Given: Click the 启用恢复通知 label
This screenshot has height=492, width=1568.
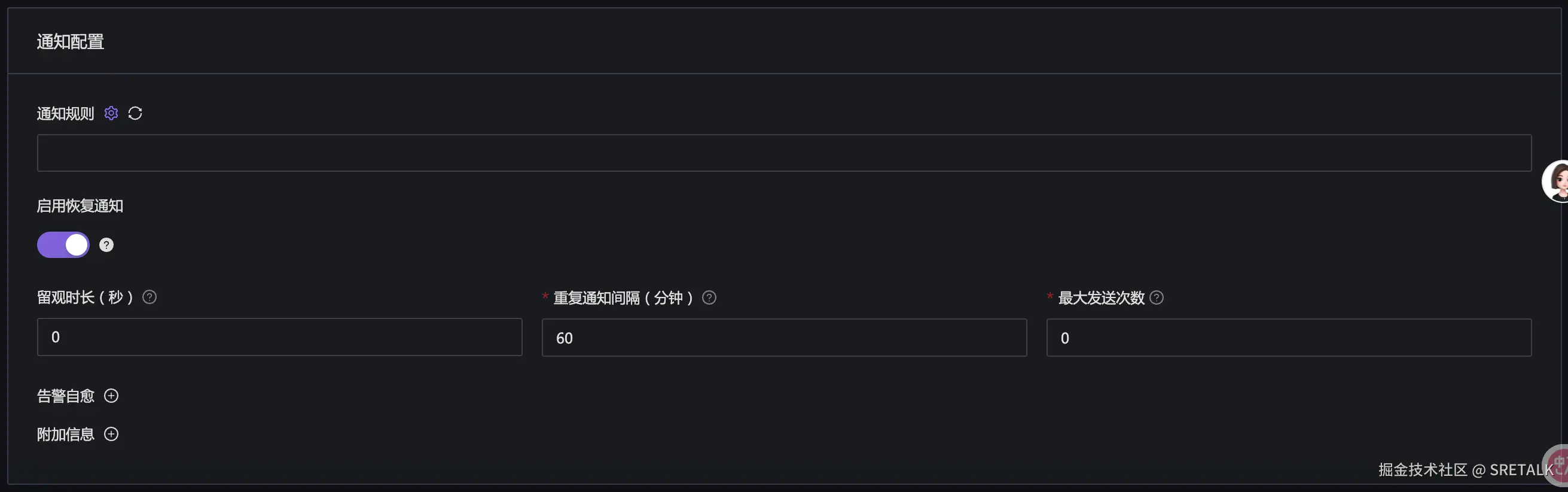Looking at the screenshot, I should [x=80, y=206].
